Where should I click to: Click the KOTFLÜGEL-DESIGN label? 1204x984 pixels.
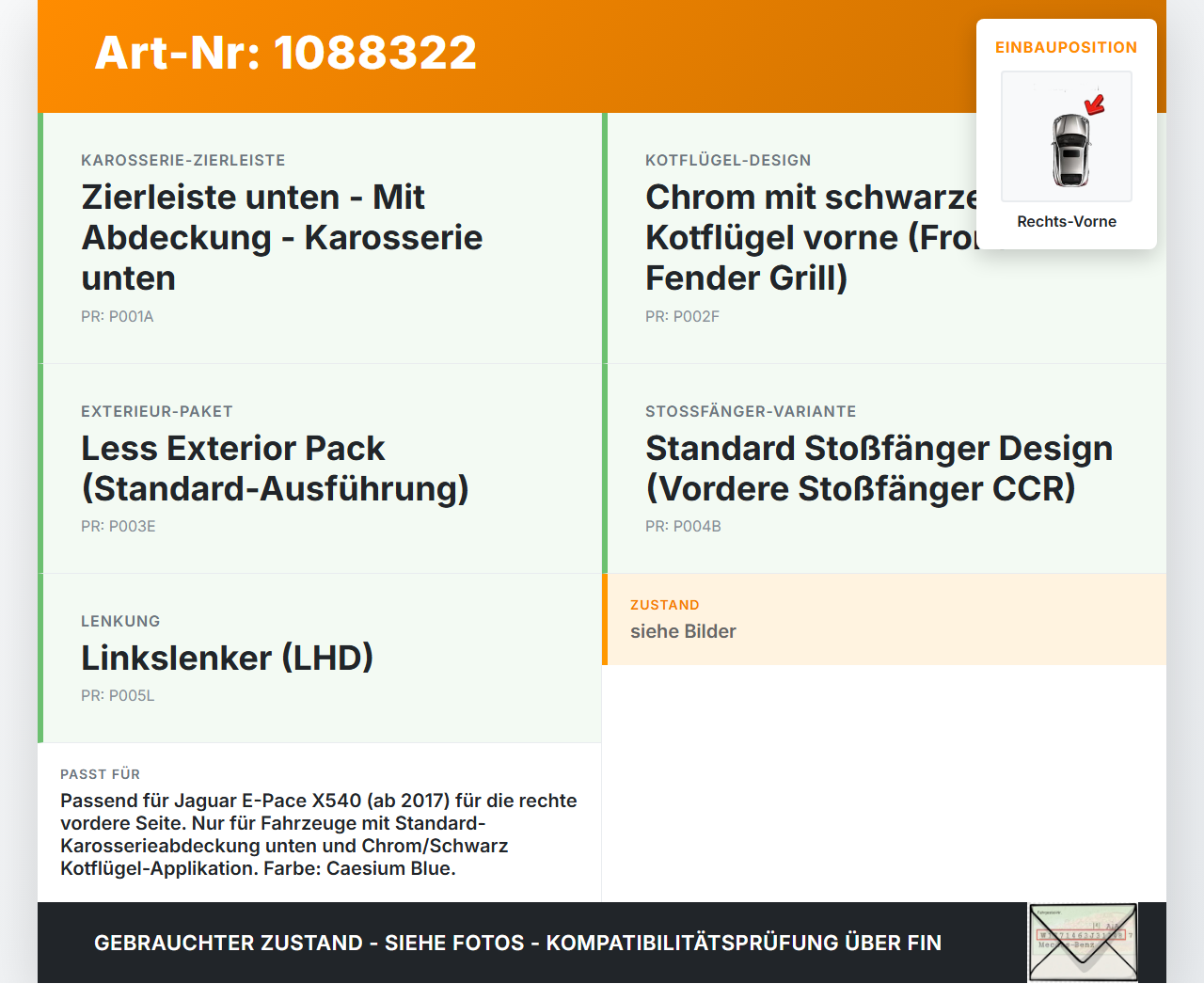(x=728, y=160)
